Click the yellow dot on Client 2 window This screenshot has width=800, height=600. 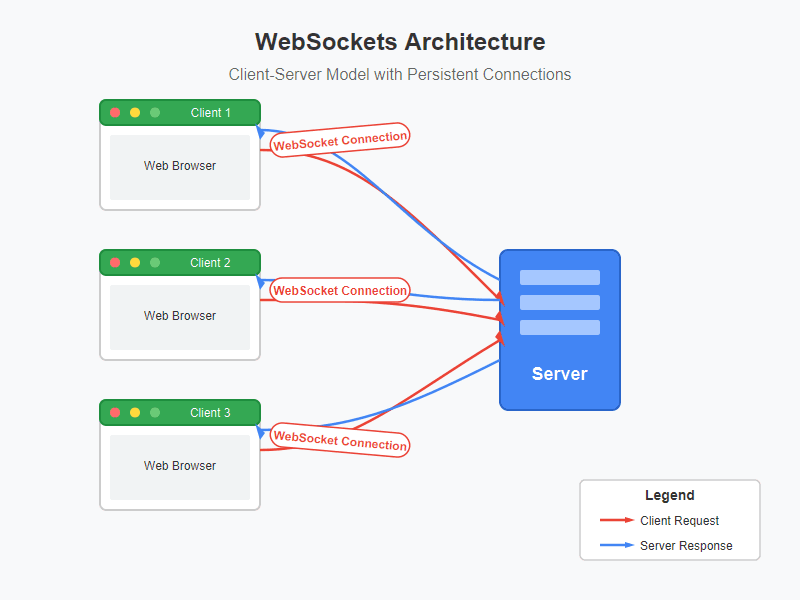[x=135, y=263]
